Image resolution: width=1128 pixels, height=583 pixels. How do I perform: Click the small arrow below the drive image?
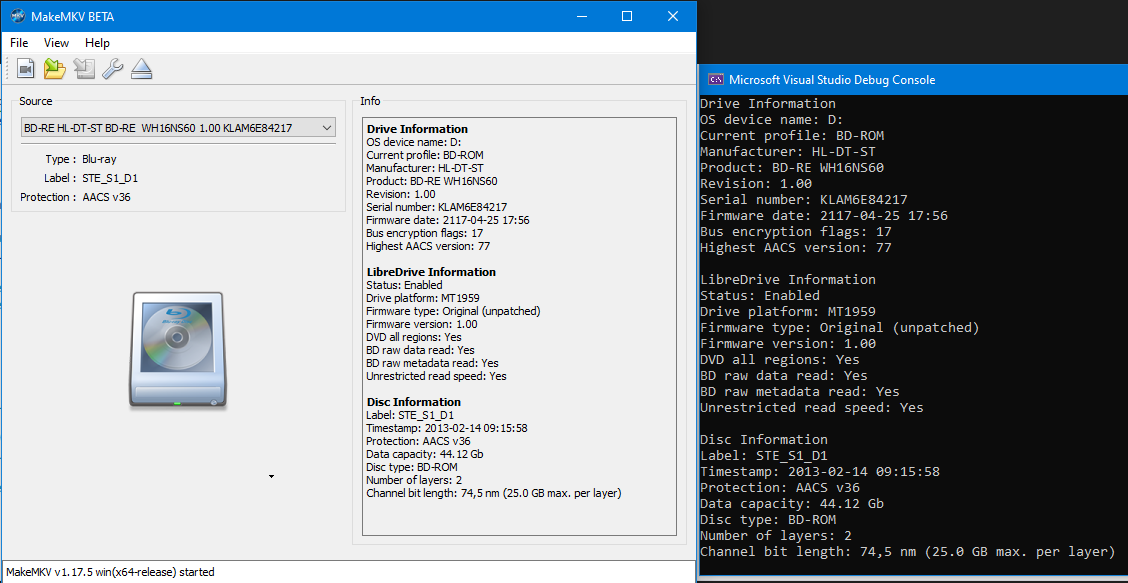271,476
